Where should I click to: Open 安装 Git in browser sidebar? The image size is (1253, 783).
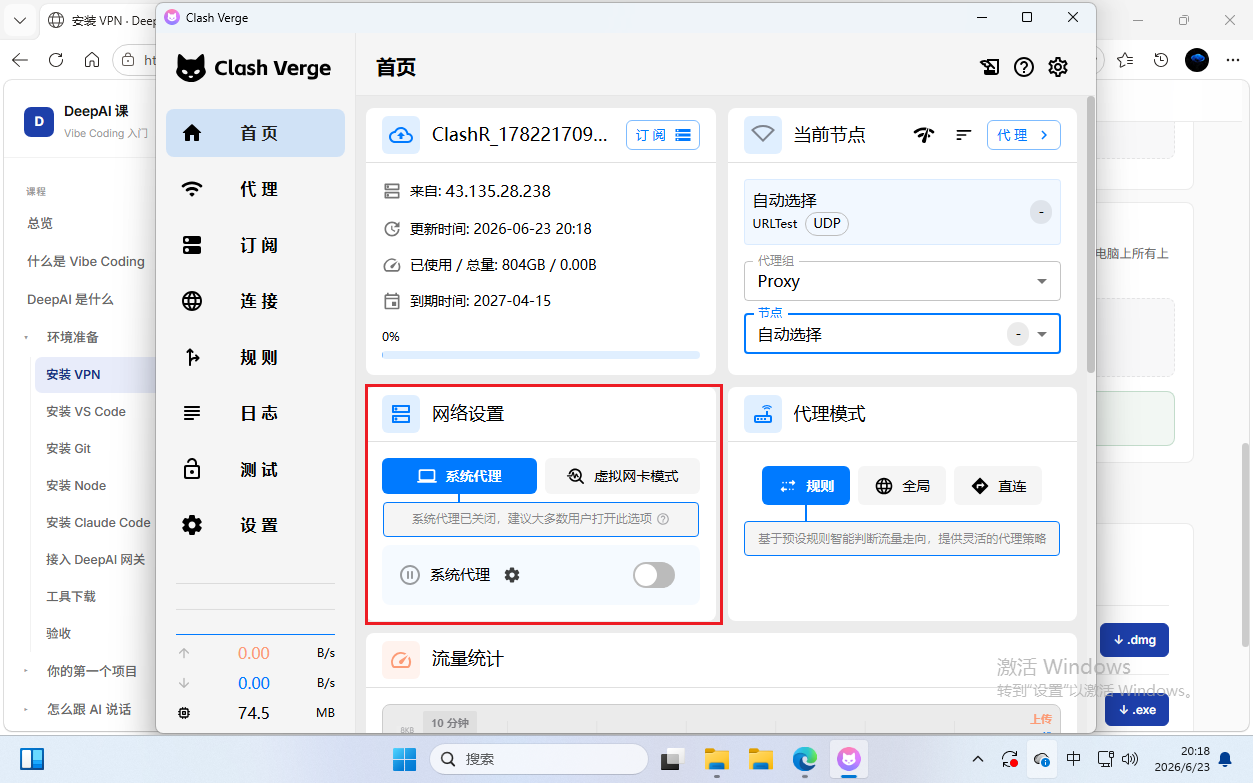(68, 448)
